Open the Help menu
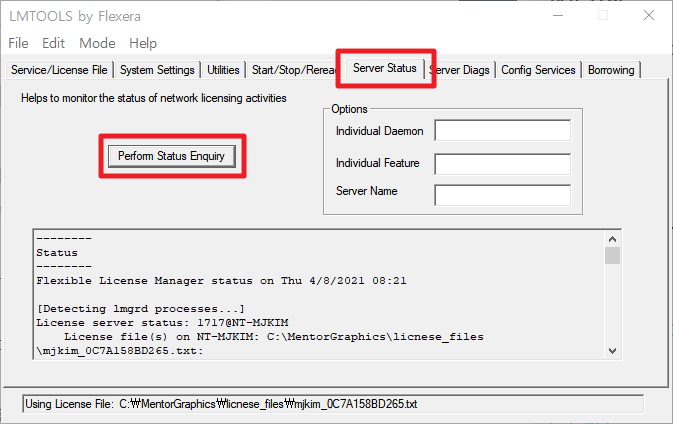 143,43
